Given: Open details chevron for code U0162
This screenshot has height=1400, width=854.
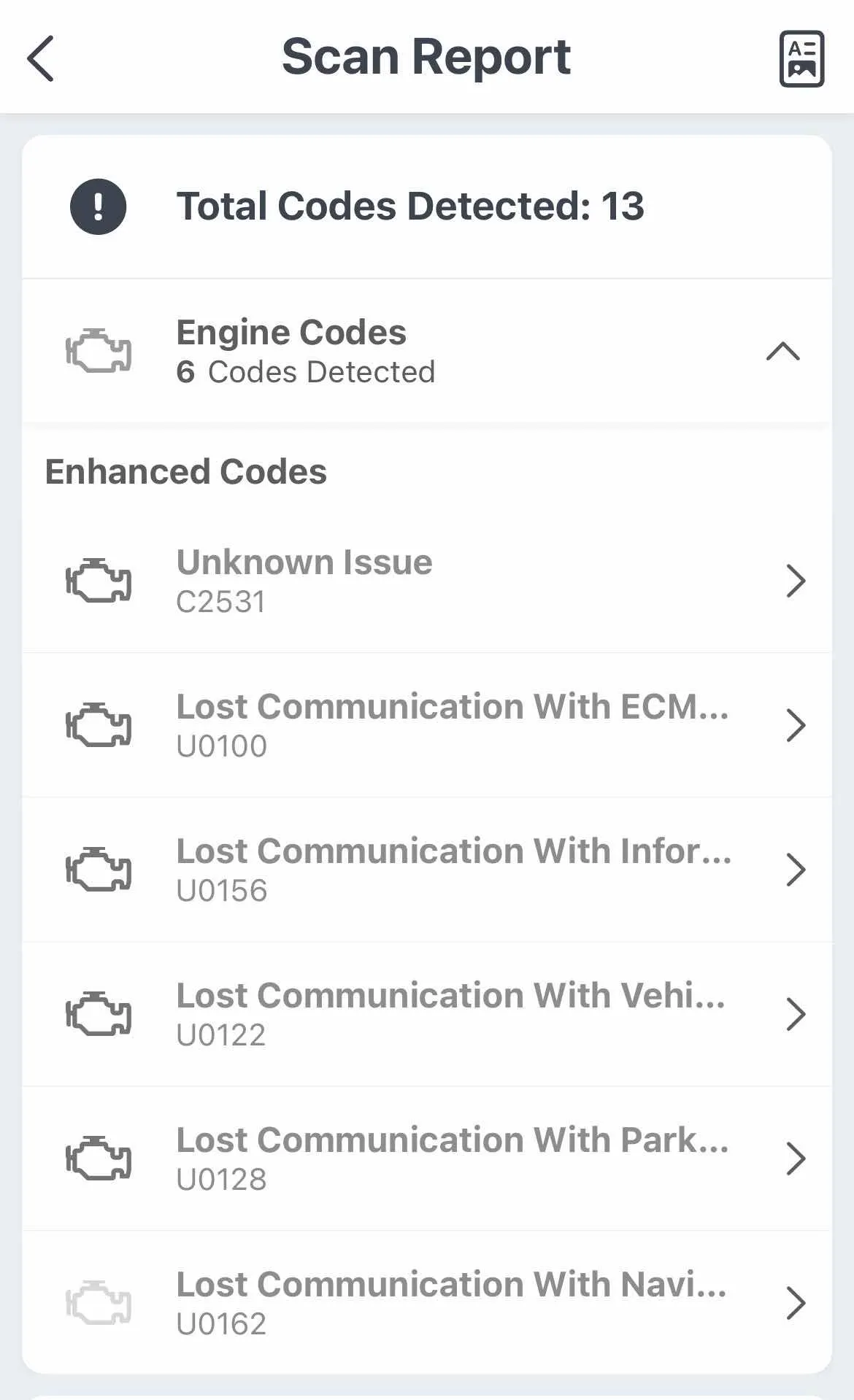Looking at the screenshot, I should (796, 1303).
